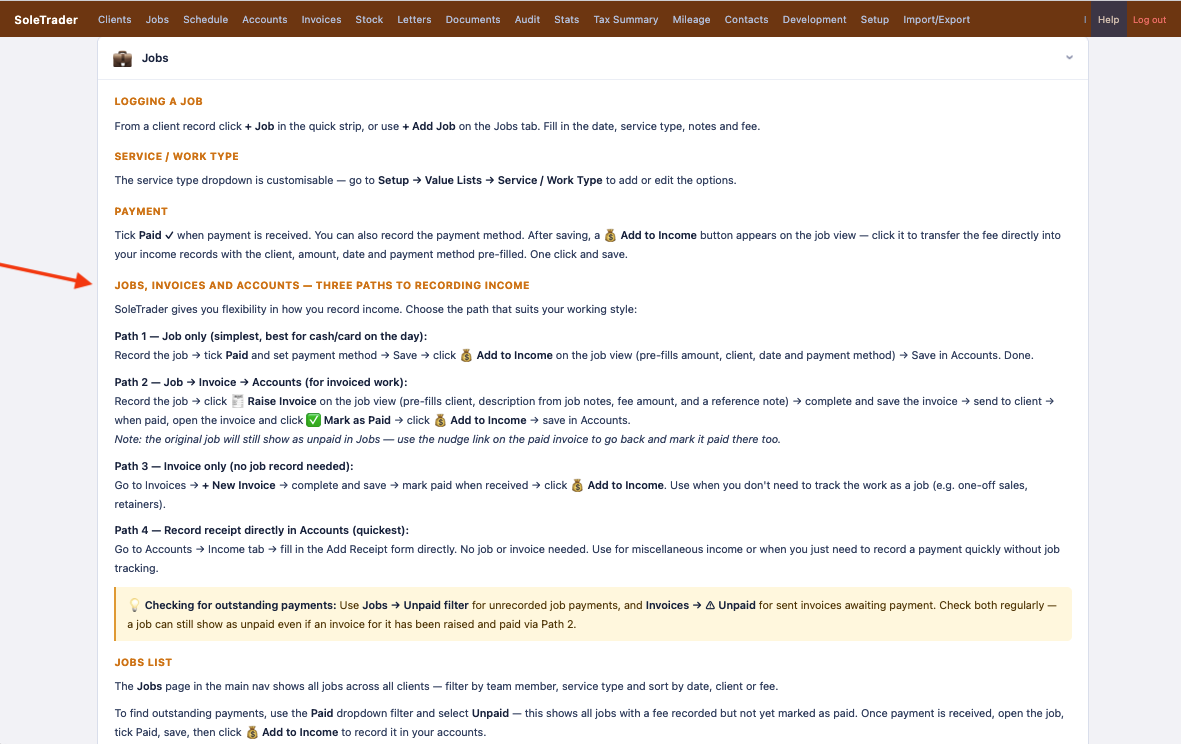Click the money bag icon in Payment section
The image size is (1181, 744).
pyautogui.click(x=610, y=236)
